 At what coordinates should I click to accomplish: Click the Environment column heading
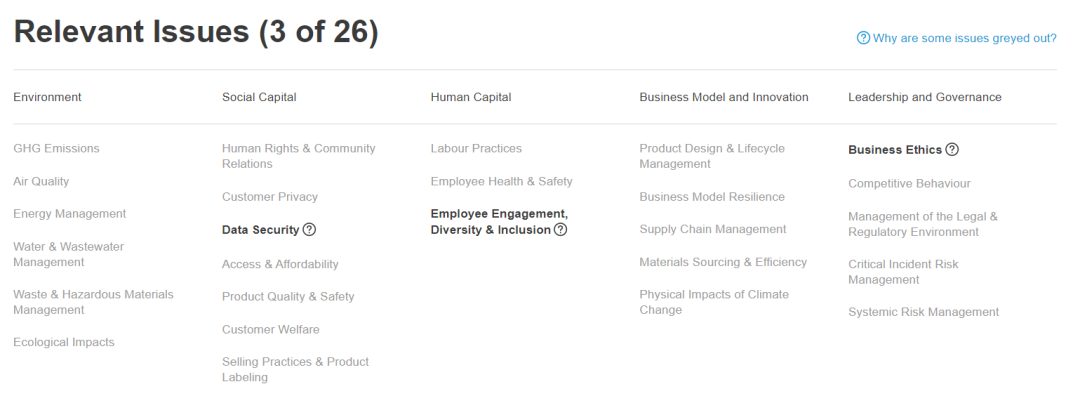point(47,97)
